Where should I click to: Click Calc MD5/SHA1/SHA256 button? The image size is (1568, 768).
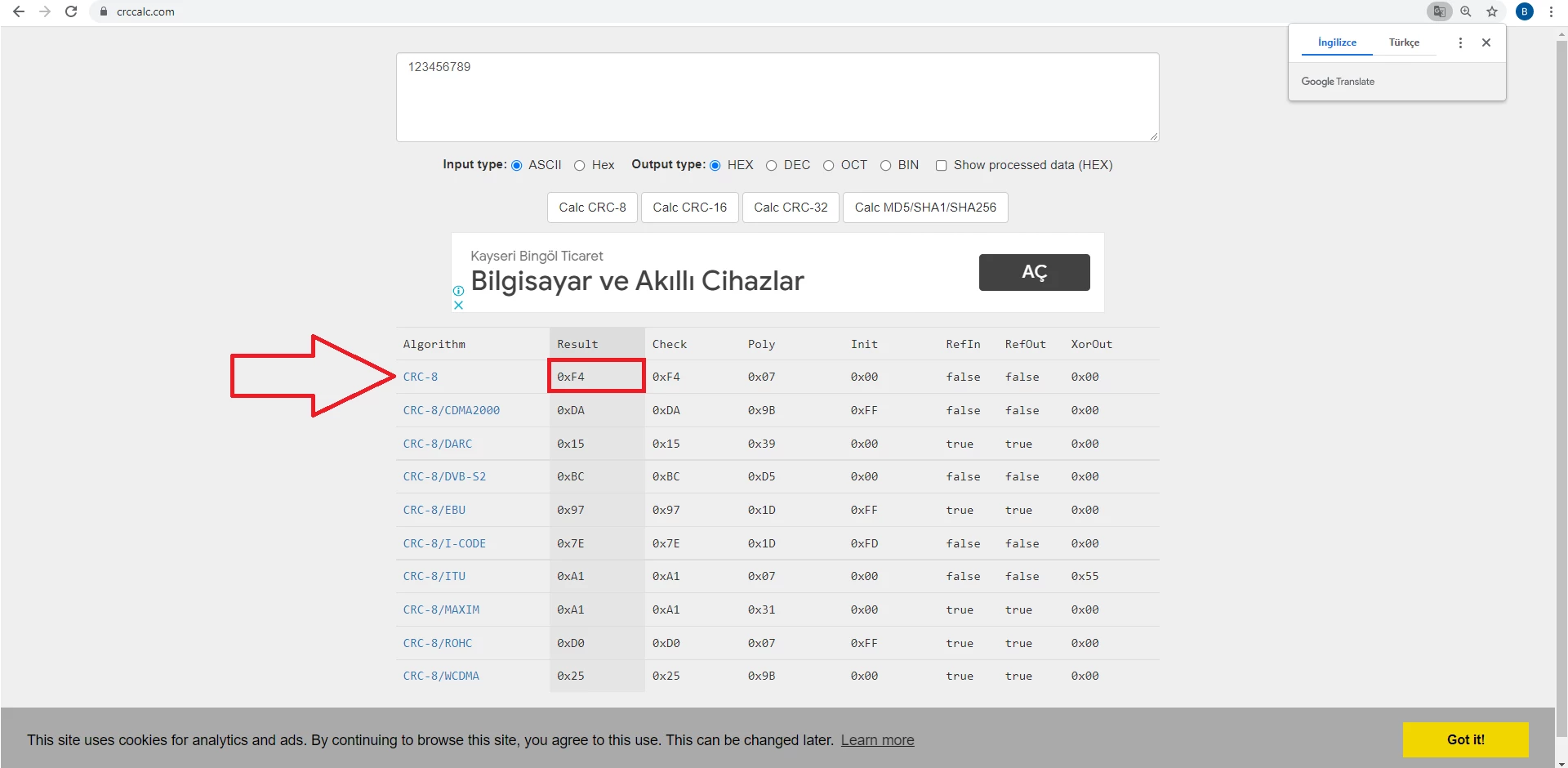tap(925, 208)
